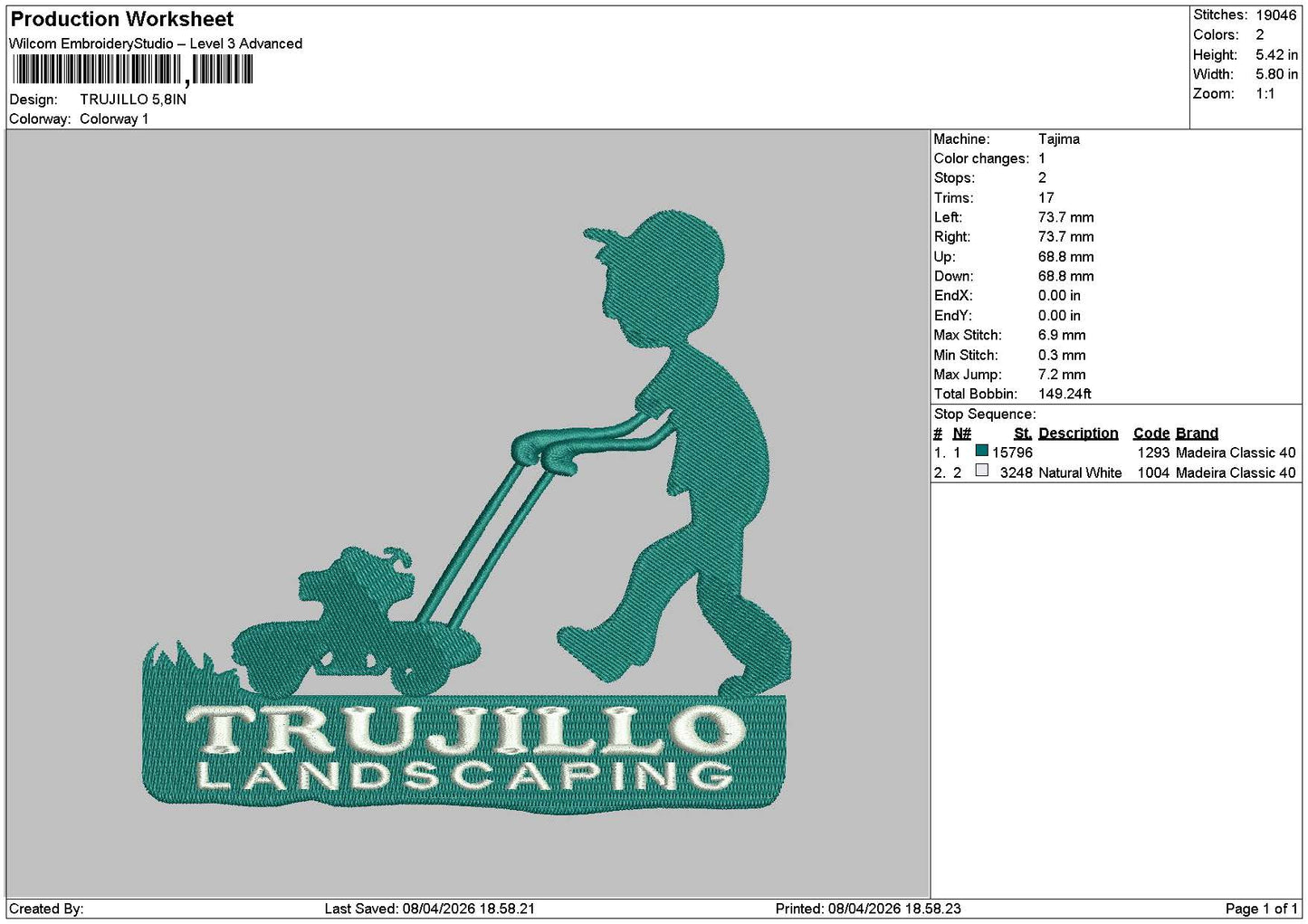Screen dimensions: 1308x924
Task: Click the 'Created By:' footer label
Action: pyautogui.click(x=46, y=909)
